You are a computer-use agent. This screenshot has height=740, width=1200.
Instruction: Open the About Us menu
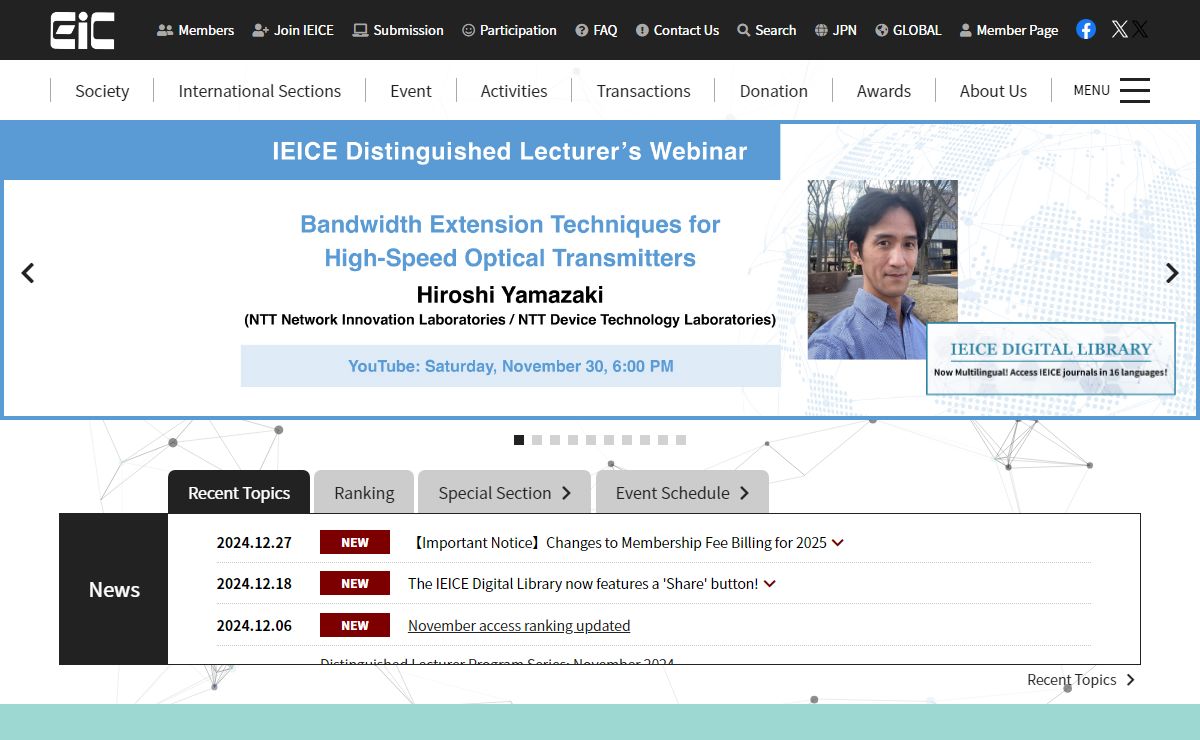[993, 91]
